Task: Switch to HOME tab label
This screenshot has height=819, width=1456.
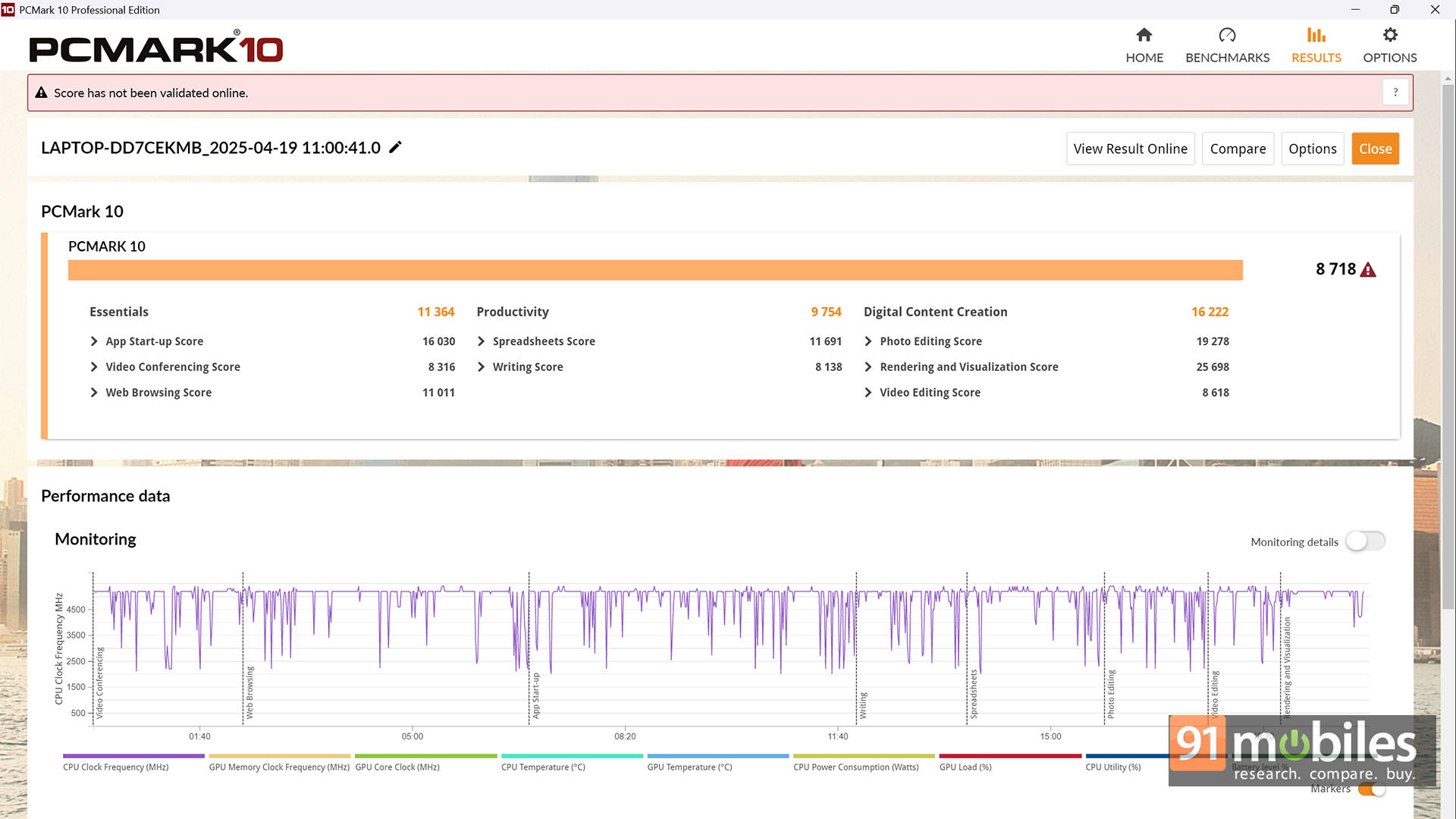Action: (1144, 58)
